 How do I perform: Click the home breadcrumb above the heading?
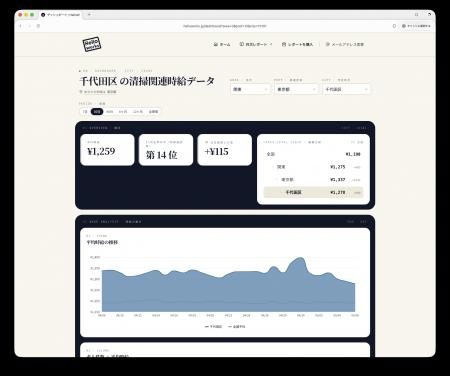[83, 71]
